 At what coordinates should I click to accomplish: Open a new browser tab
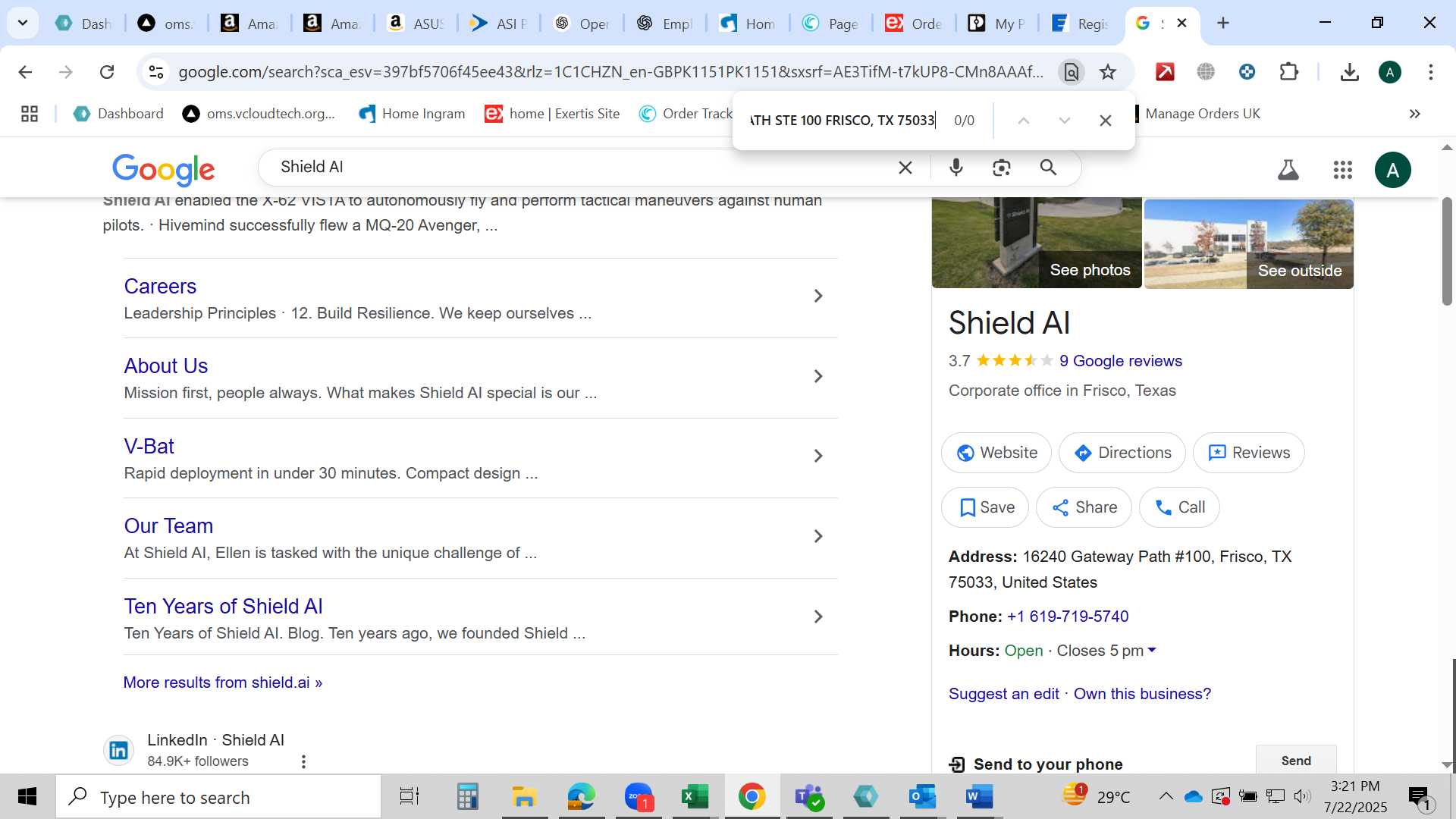[x=1222, y=23]
